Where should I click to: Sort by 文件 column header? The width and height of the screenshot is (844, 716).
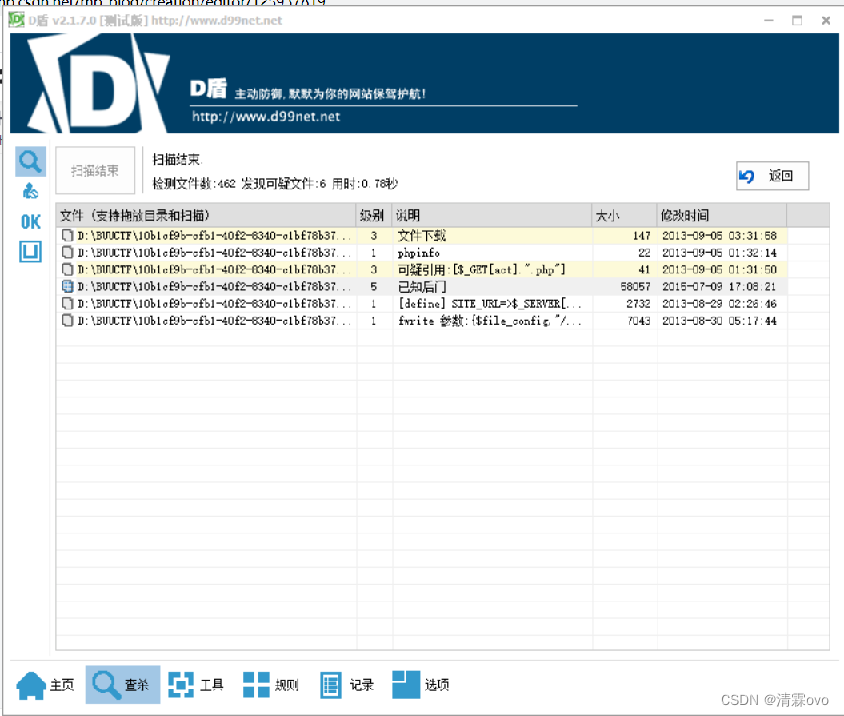pos(206,215)
